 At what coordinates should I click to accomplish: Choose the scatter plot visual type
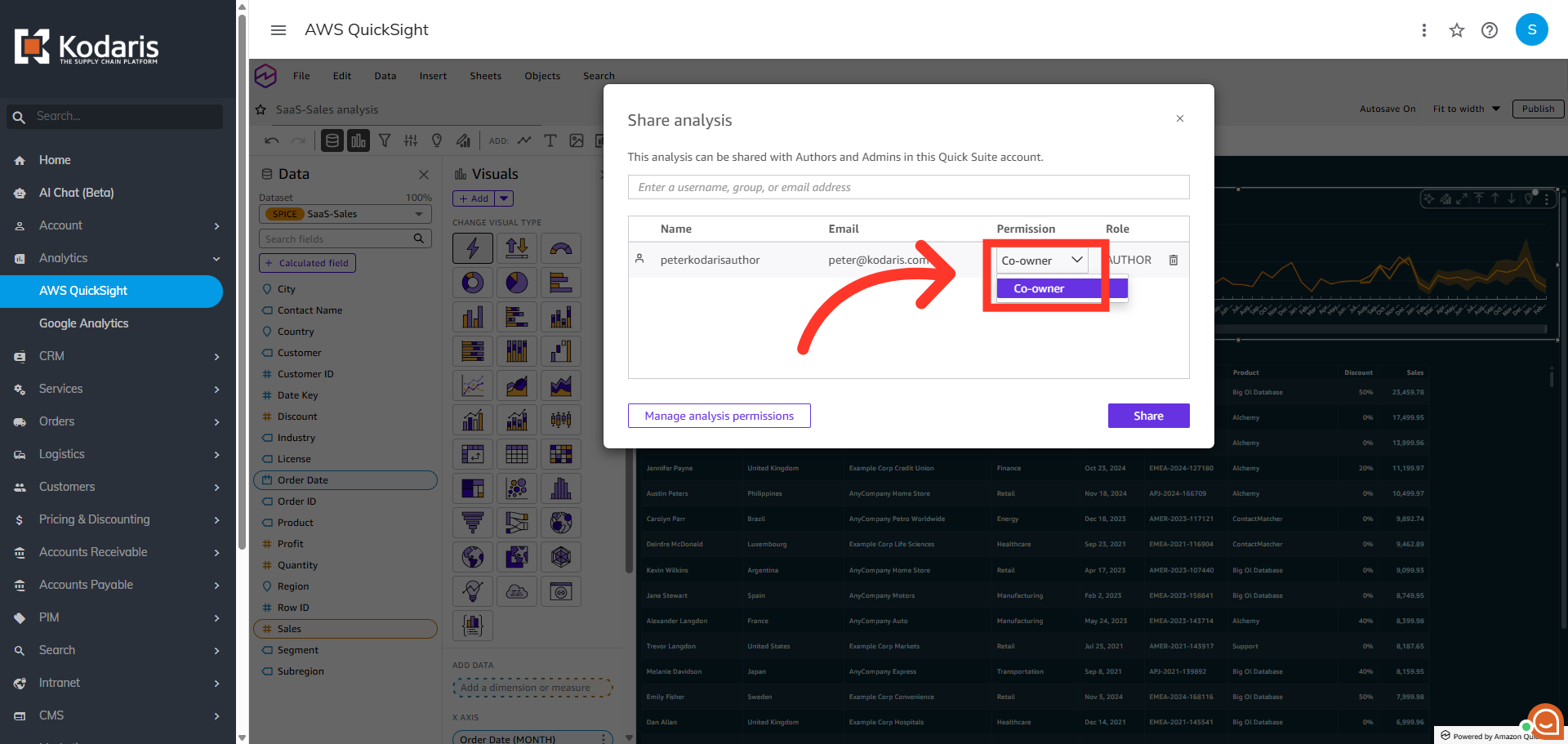517,488
